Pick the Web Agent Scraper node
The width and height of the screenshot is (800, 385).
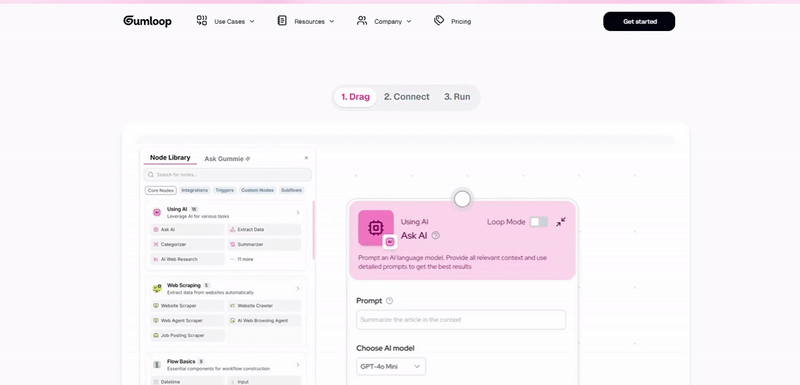(187, 320)
